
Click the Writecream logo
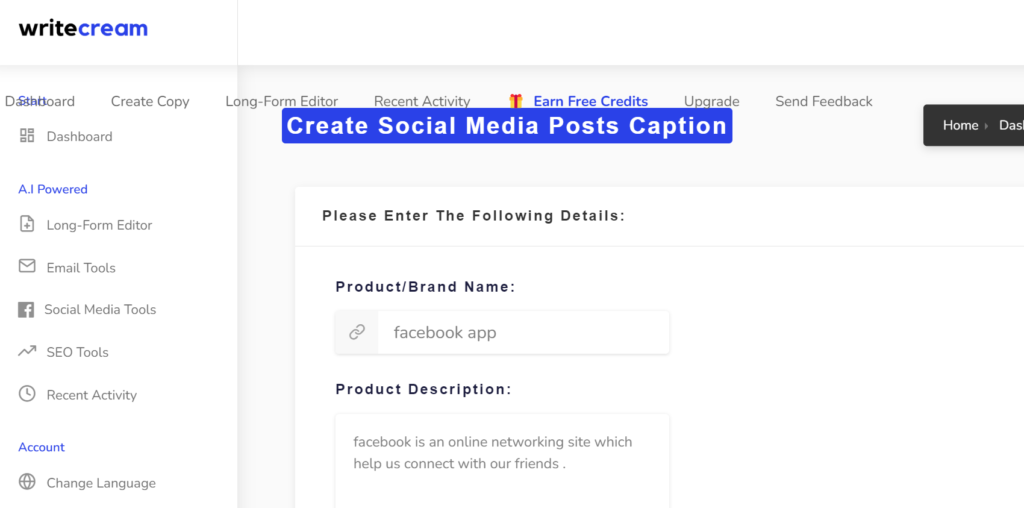[x=83, y=29]
